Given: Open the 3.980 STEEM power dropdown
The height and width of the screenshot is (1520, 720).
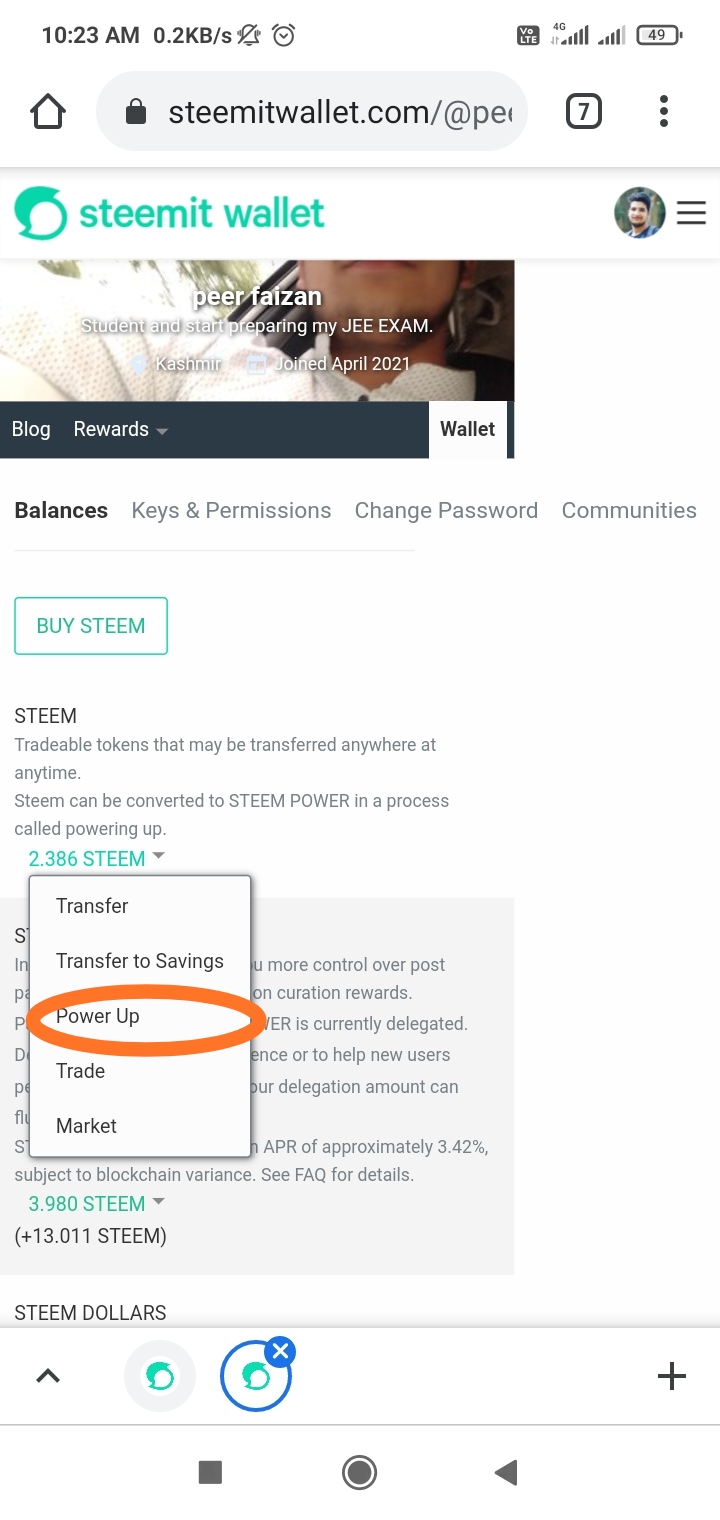Looking at the screenshot, I should point(96,1204).
